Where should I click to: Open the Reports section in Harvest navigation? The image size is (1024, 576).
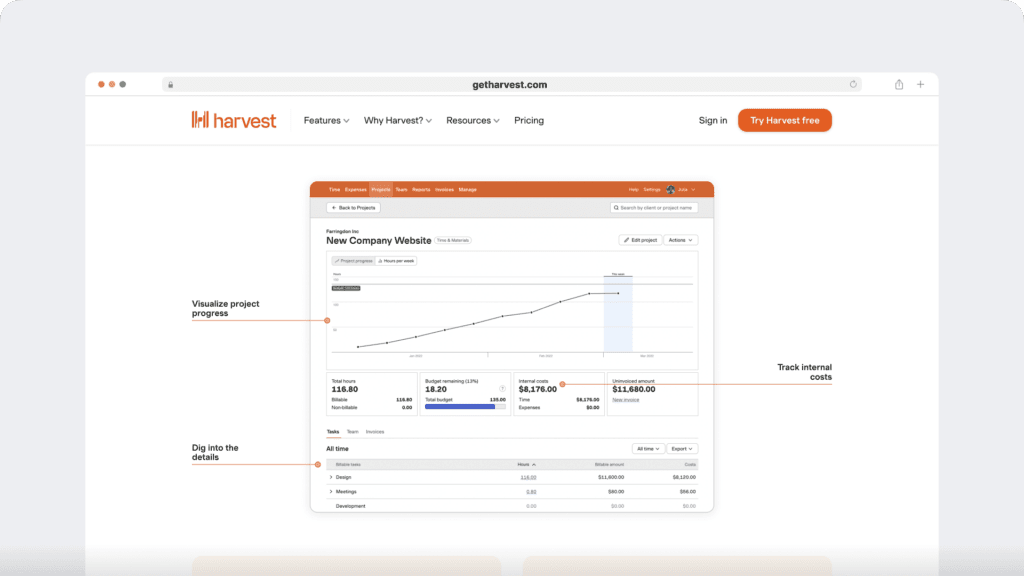(x=421, y=189)
